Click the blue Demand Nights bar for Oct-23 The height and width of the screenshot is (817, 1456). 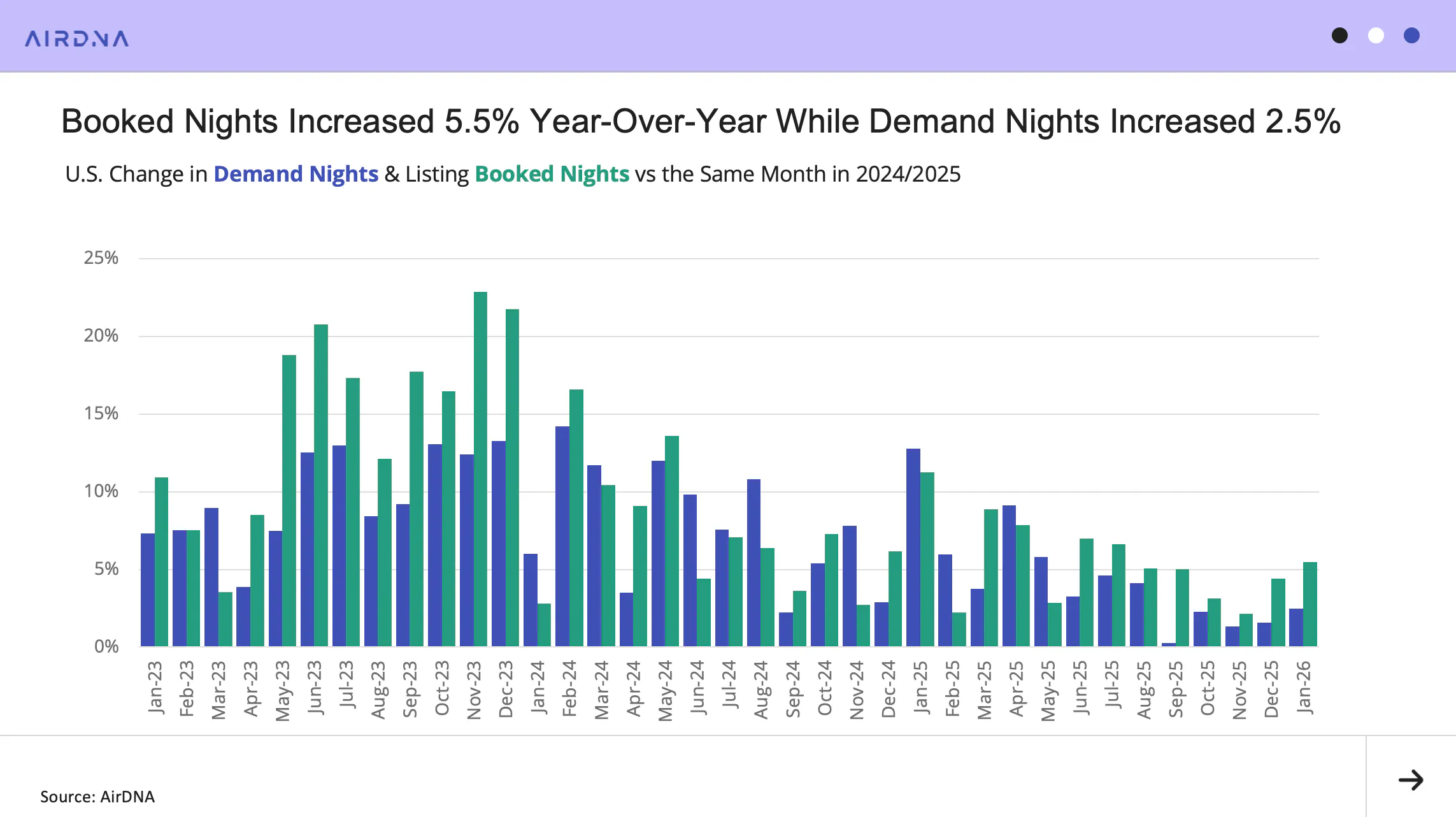[x=435, y=546]
